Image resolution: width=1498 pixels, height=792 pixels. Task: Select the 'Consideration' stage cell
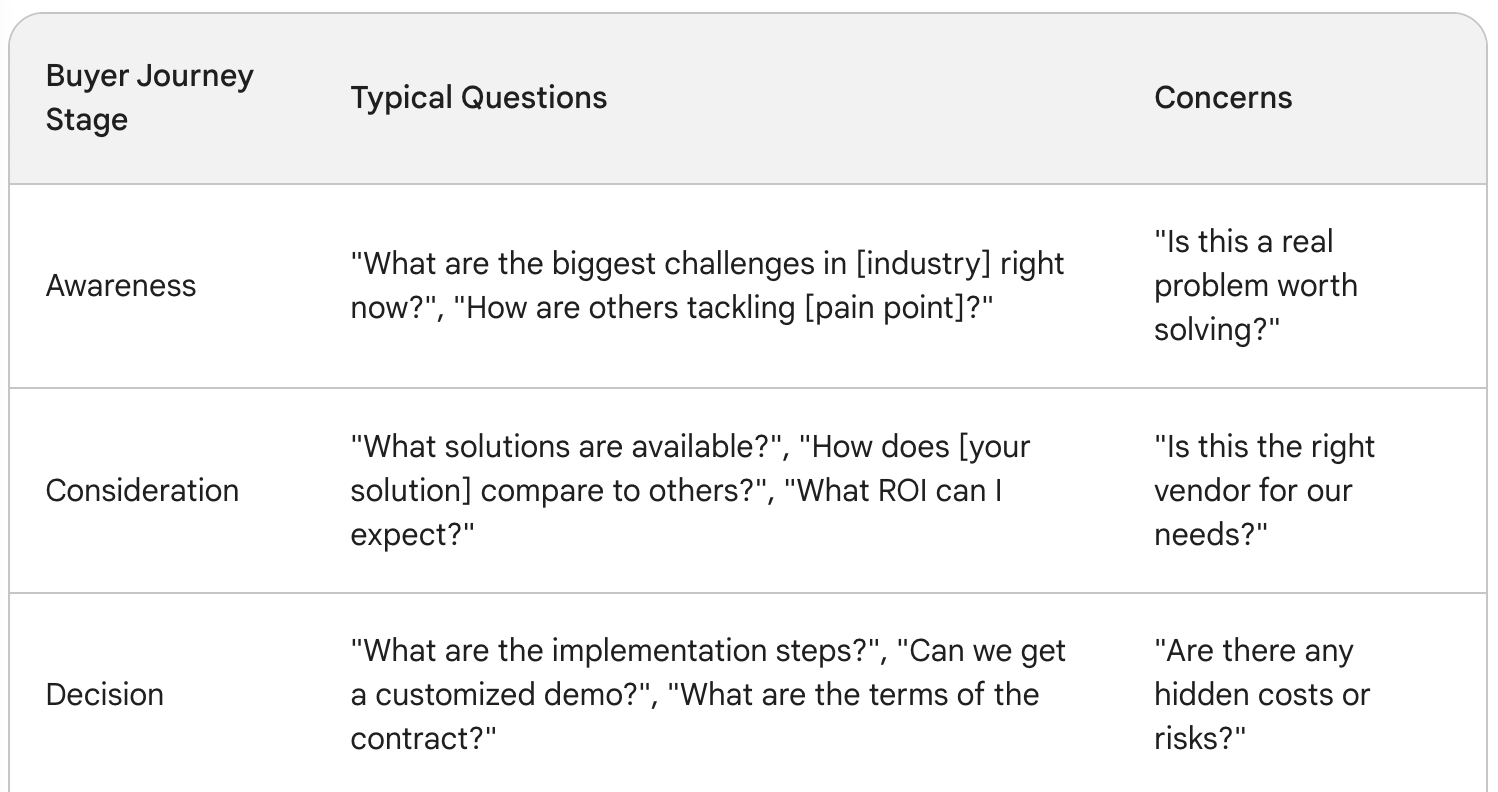pos(142,491)
